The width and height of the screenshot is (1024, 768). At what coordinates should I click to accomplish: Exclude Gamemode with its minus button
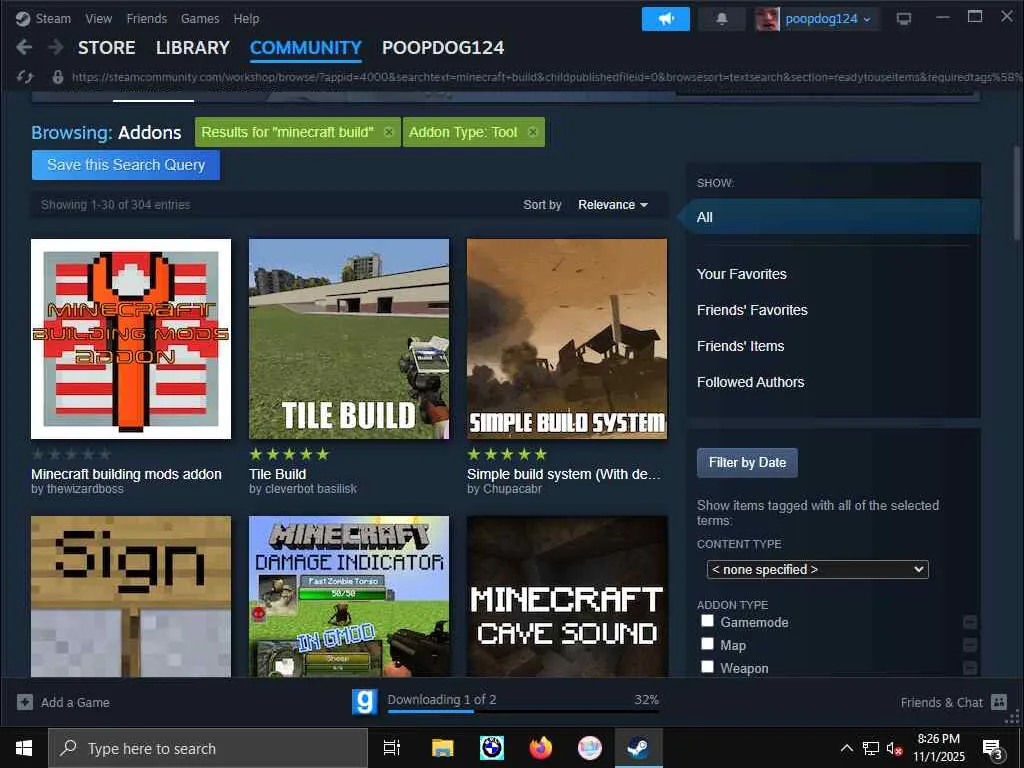970,622
